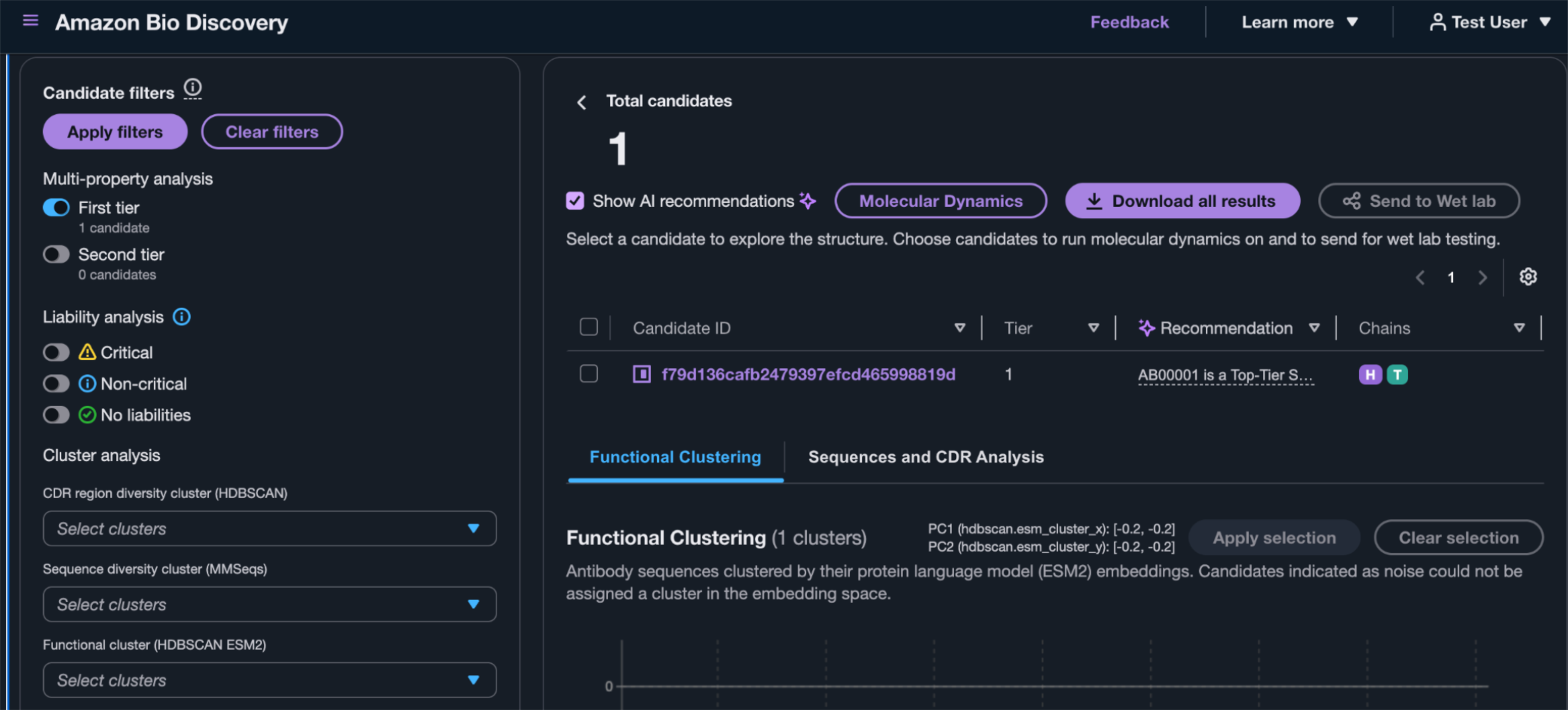Switch to Sequences and CDR Analysis tab
Viewport: 1568px width, 710px height.
925,457
